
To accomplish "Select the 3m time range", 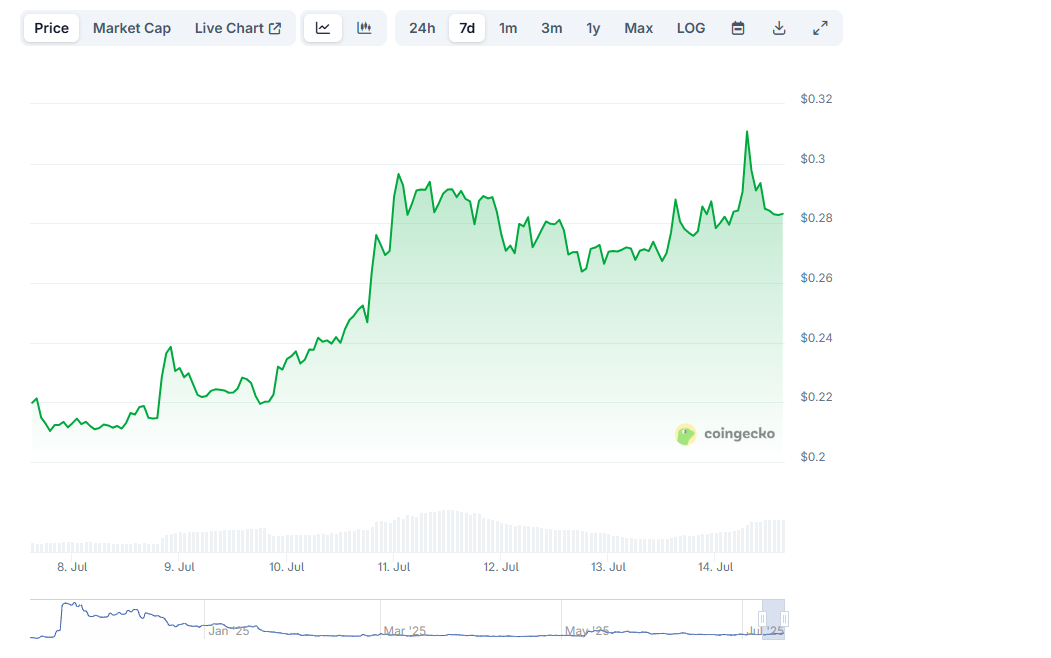I will [551, 27].
